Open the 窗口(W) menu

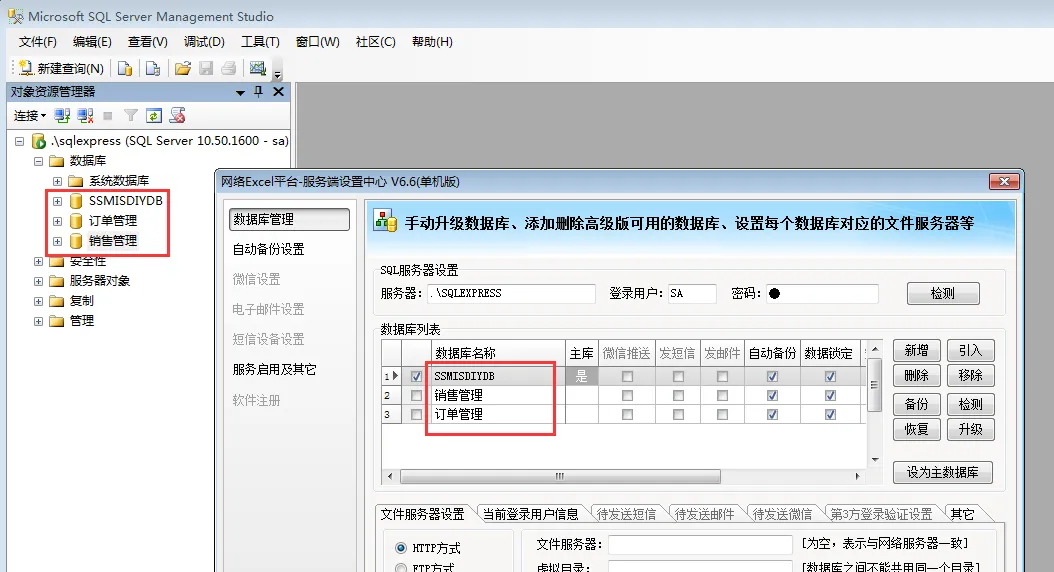point(318,42)
